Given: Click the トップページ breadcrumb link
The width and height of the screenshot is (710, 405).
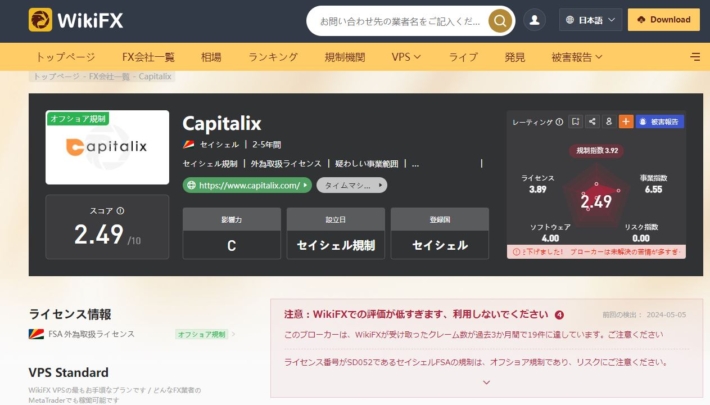Looking at the screenshot, I should click(x=57, y=76).
